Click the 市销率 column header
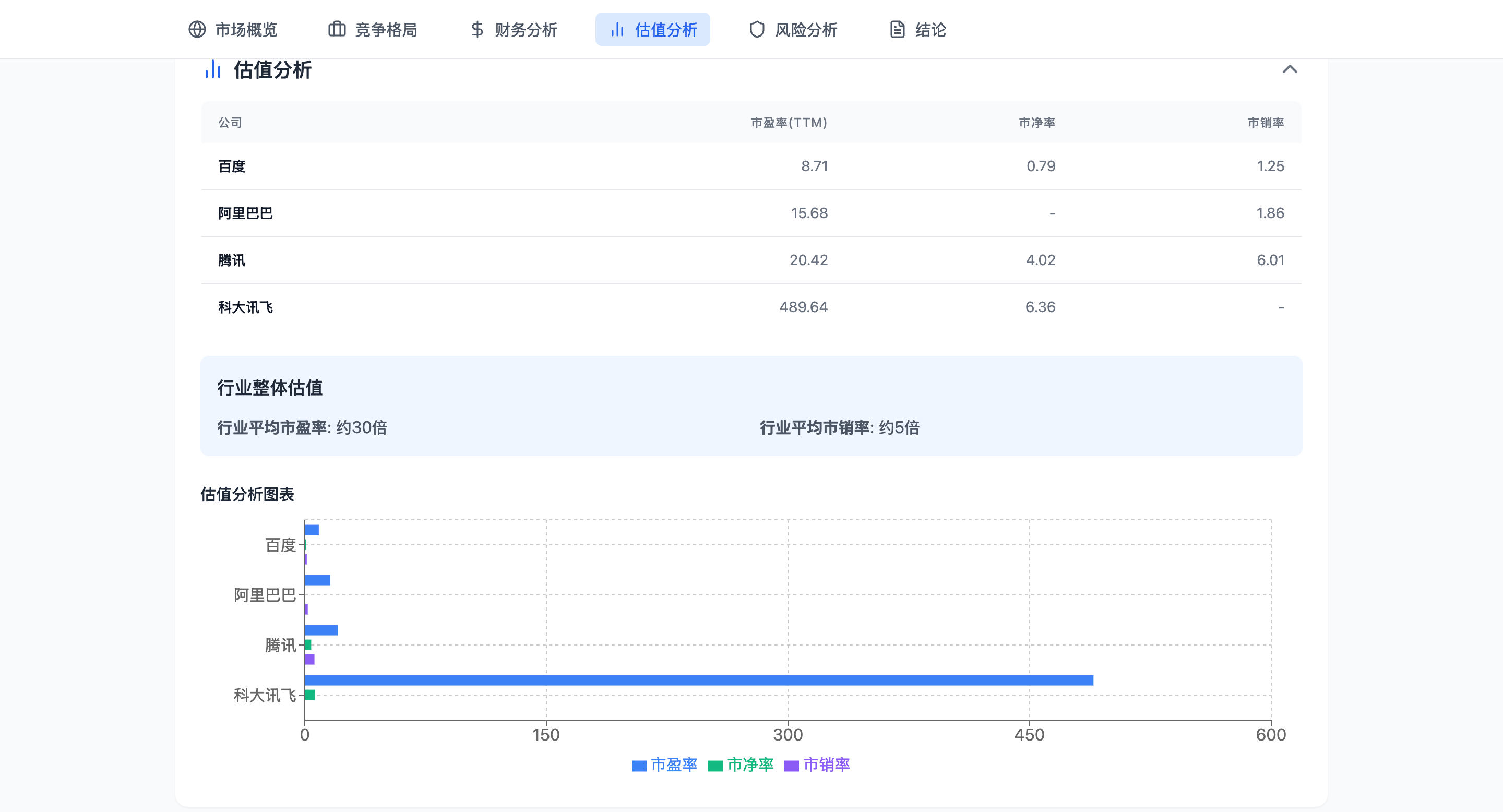The height and width of the screenshot is (812, 1503). click(1265, 123)
